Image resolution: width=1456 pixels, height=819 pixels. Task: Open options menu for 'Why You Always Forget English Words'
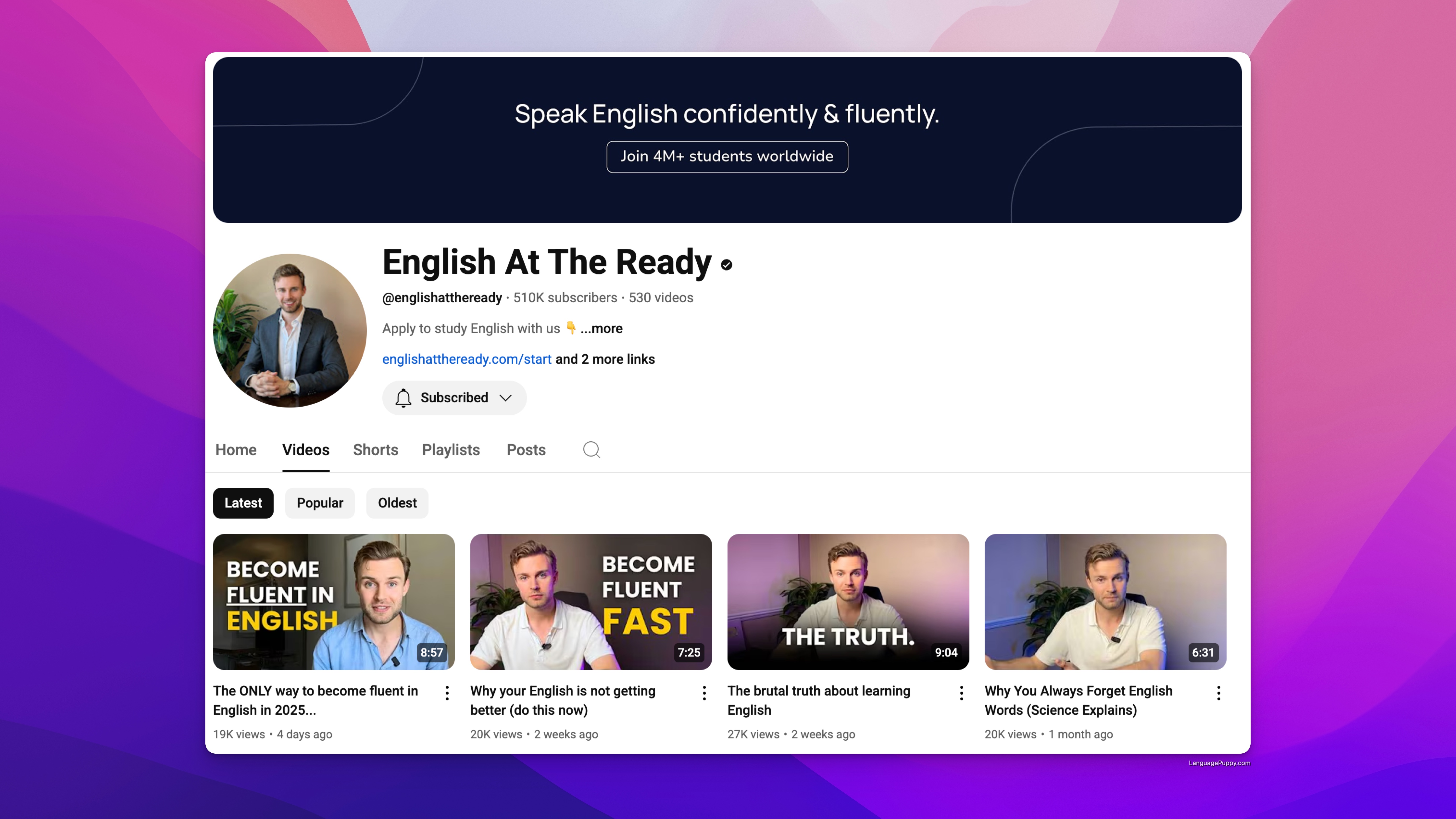[1219, 693]
